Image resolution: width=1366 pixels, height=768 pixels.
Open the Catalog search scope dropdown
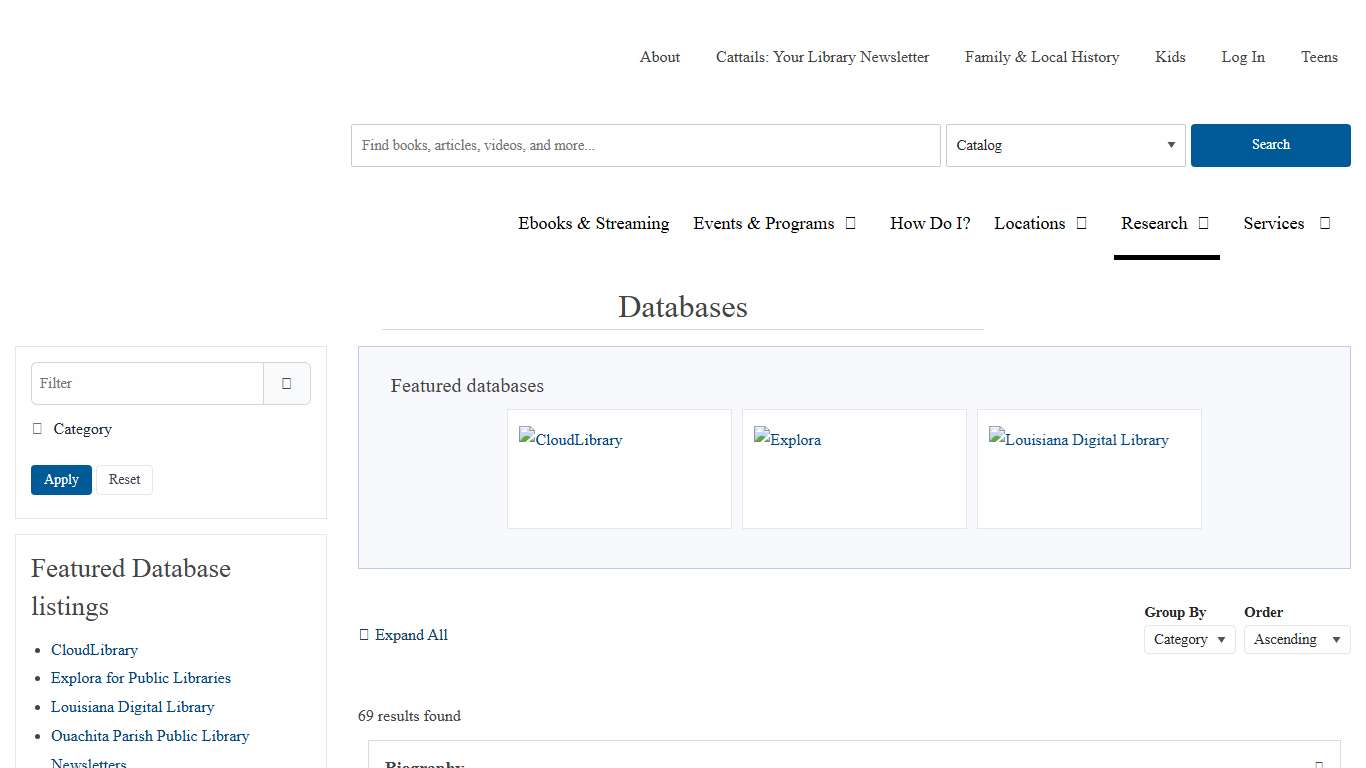tap(1065, 145)
